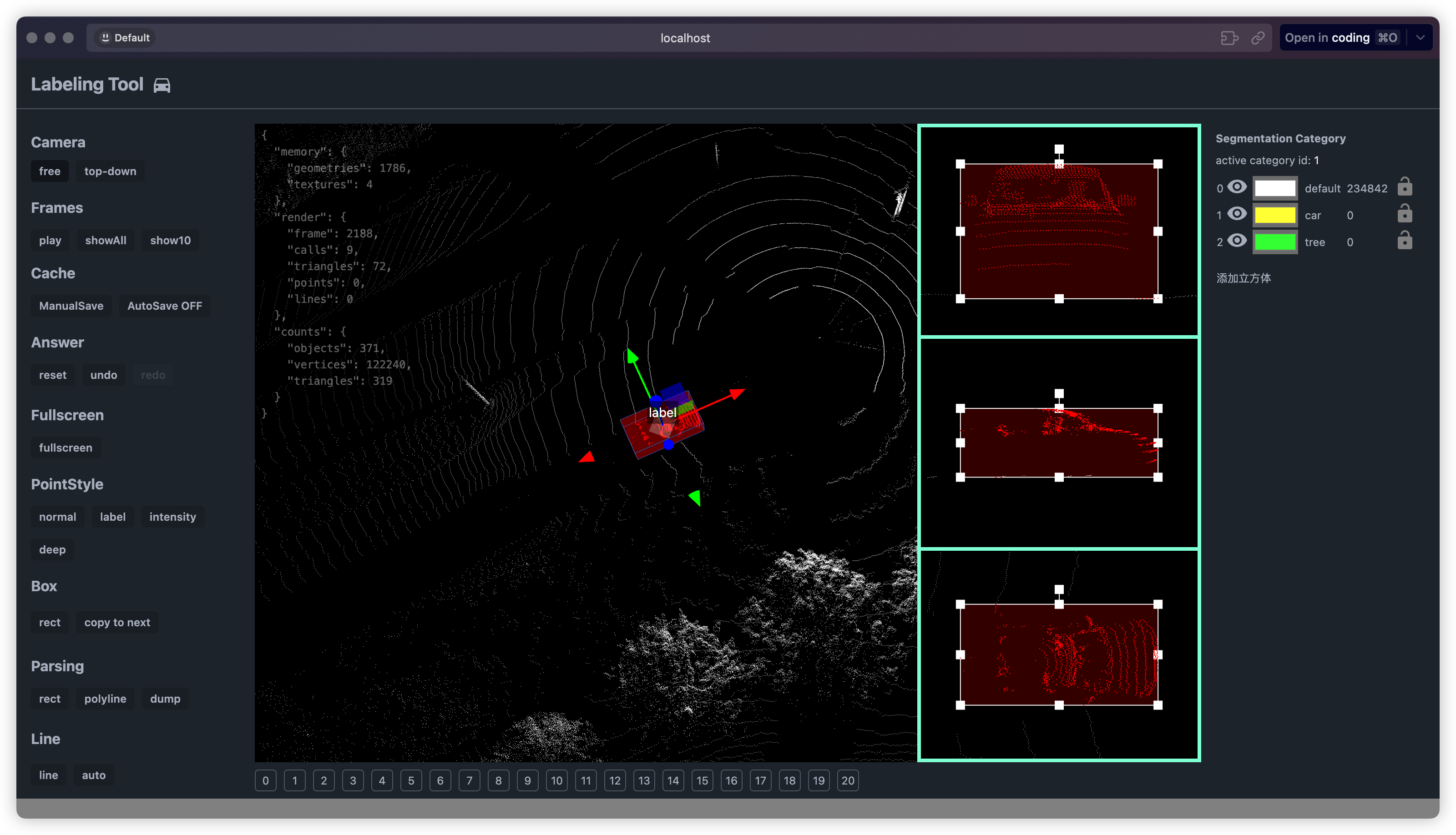1456x835 pixels.
Task: Click show10 frames button
Action: tap(170, 240)
